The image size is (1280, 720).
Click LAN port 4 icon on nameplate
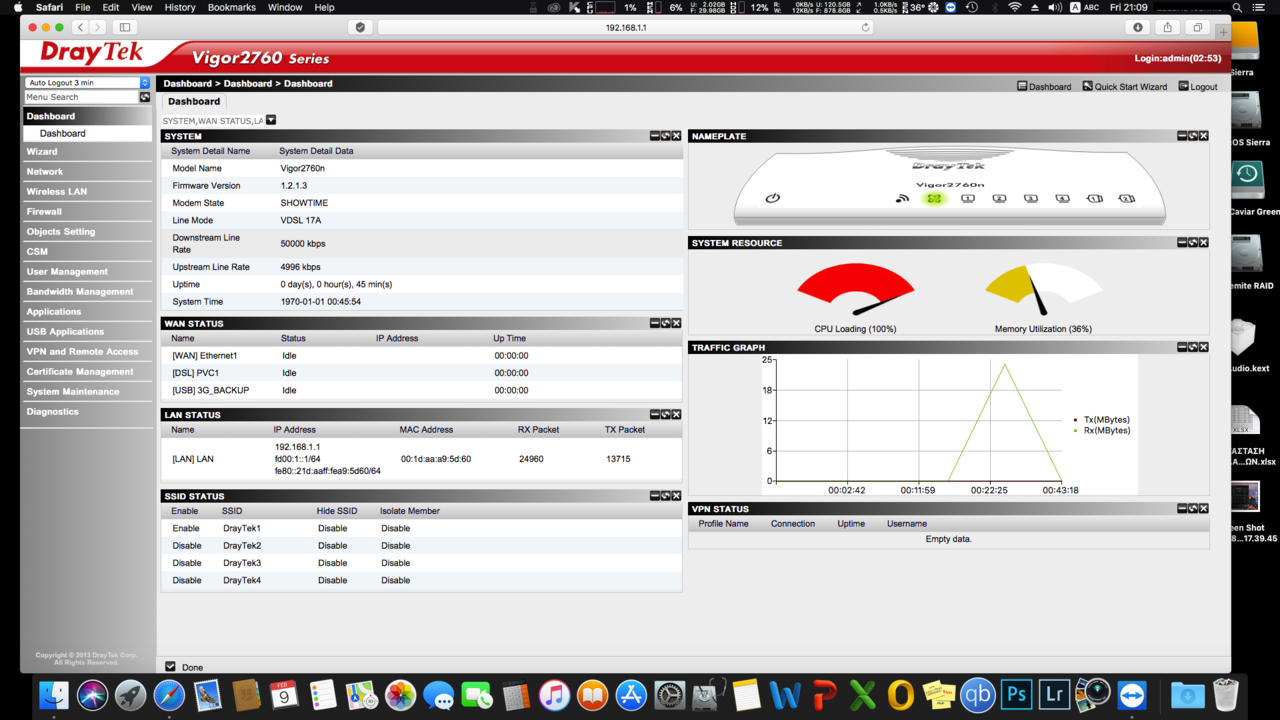(1063, 198)
